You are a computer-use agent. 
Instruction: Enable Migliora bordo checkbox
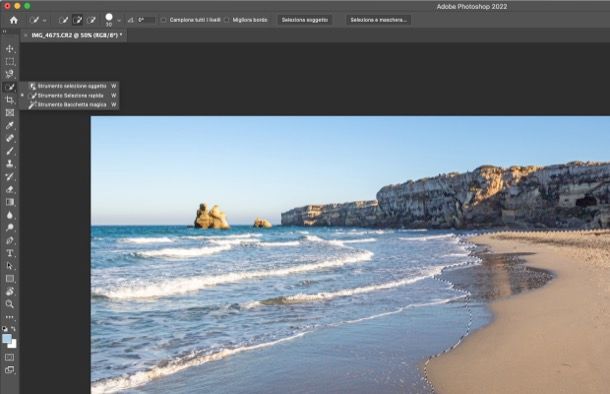[x=226, y=20]
